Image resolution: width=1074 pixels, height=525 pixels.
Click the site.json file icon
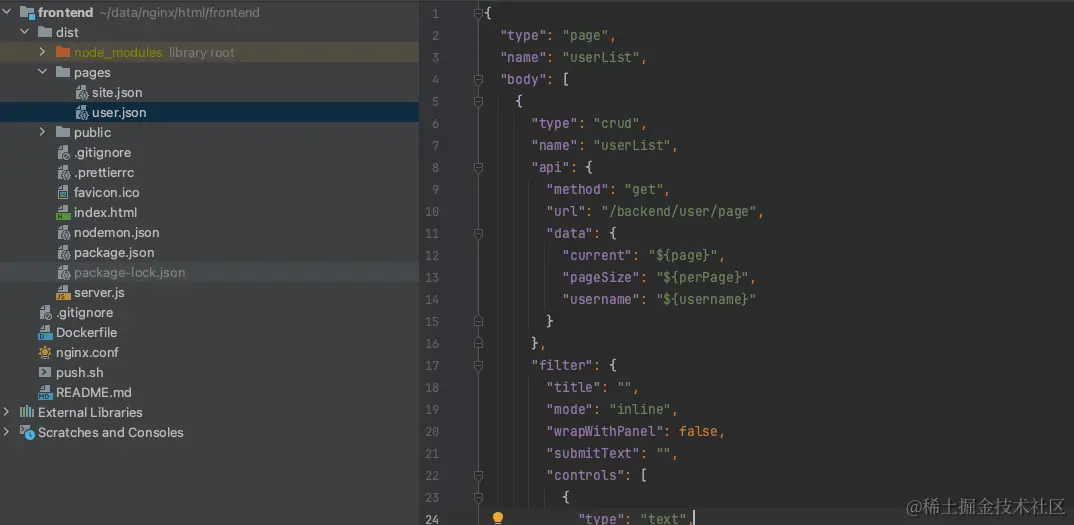pos(82,93)
